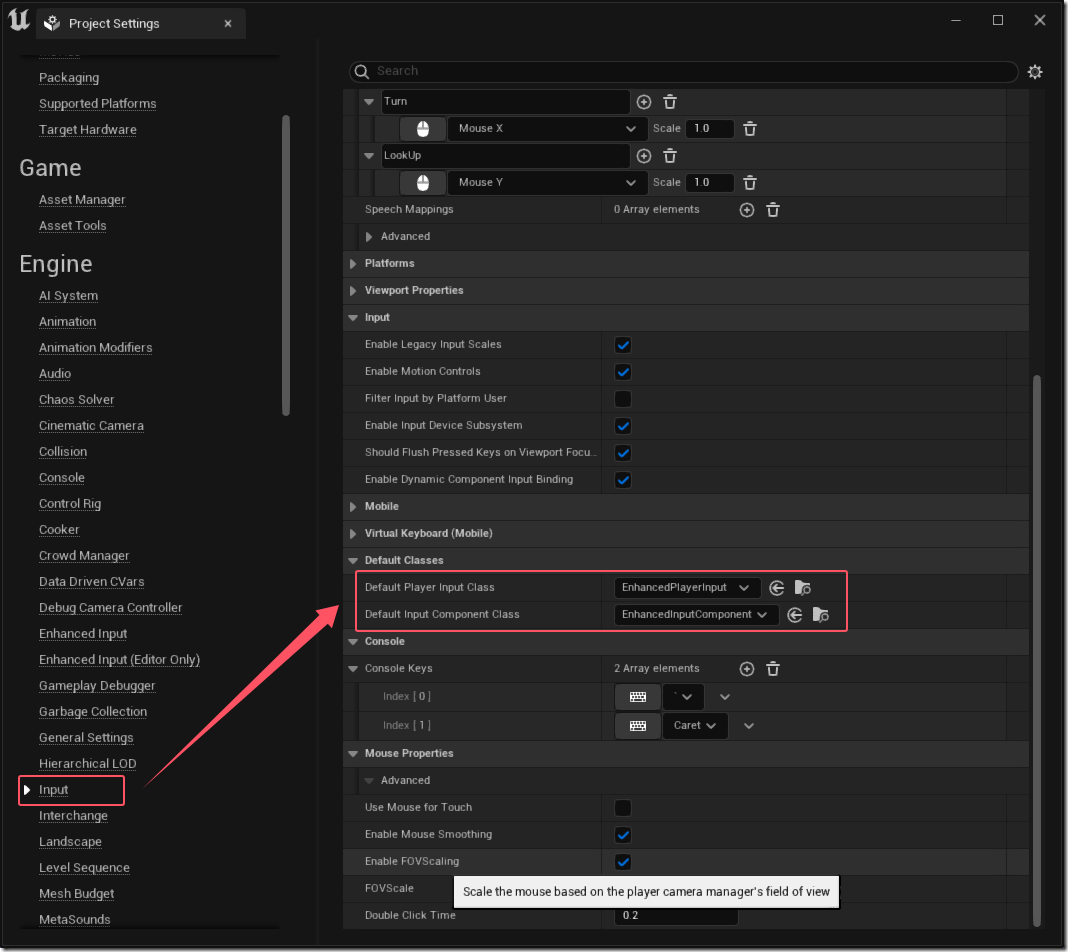The image size is (1068, 952).
Task: Open the Caret key dropdown for Index 1
Action: tap(695, 726)
